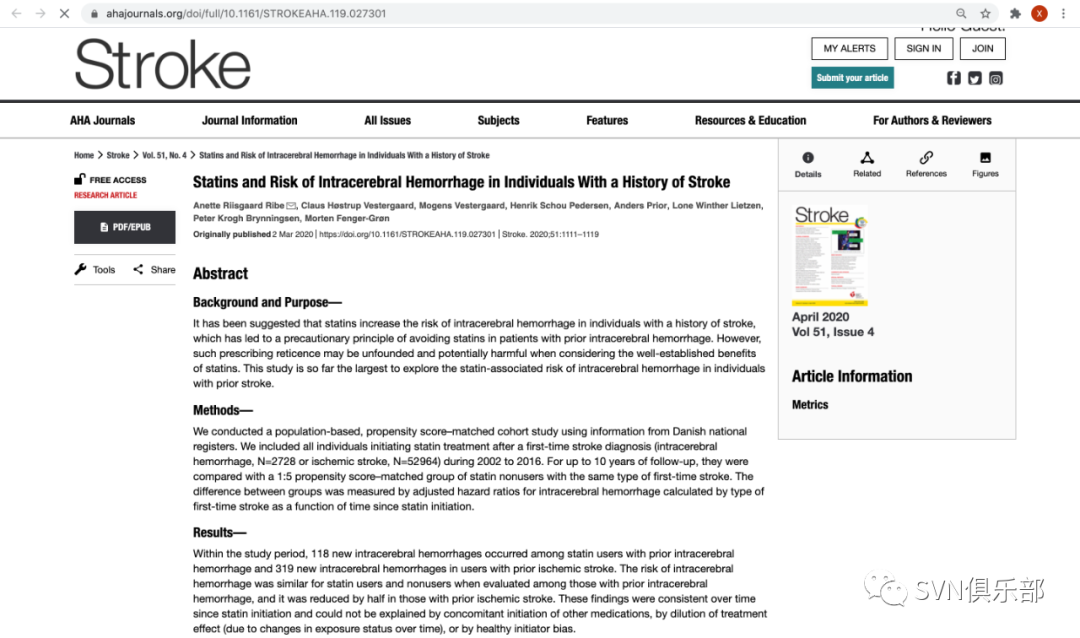Click the Methods heading
This screenshot has height=638, width=1080.
(x=223, y=410)
